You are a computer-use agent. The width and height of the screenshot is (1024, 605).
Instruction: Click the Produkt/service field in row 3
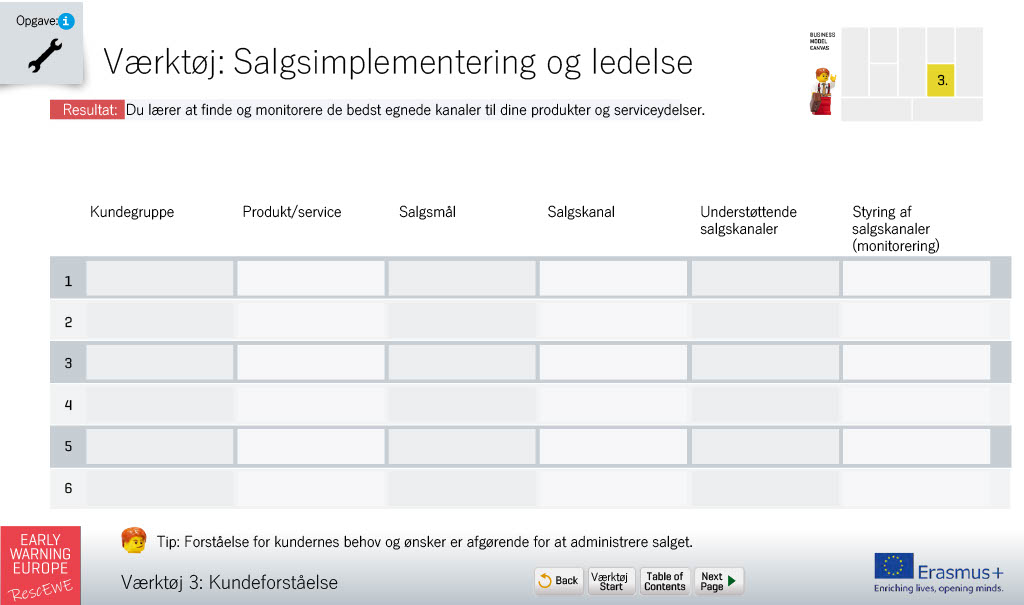click(x=310, y=361)
